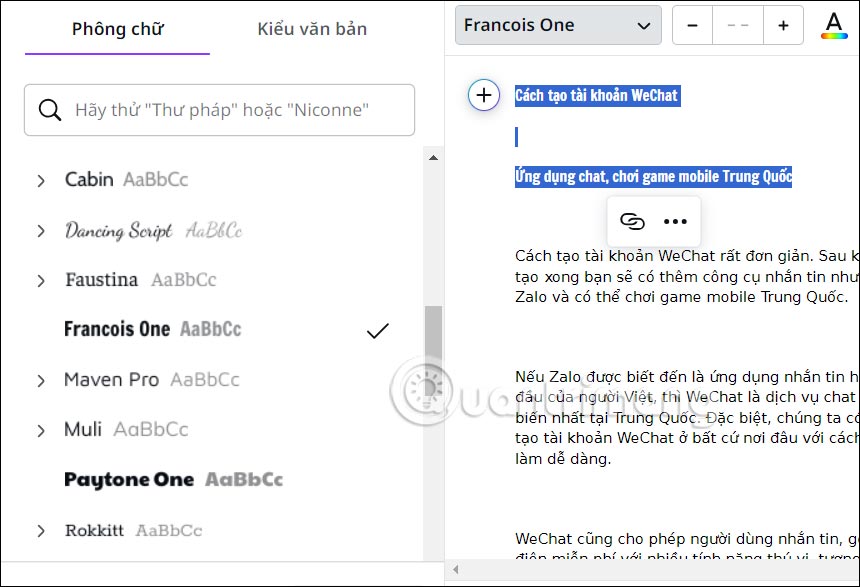Switch to the Phông chữ tab
Viewport: 860px width, 587px height.
tap(117, 30)
